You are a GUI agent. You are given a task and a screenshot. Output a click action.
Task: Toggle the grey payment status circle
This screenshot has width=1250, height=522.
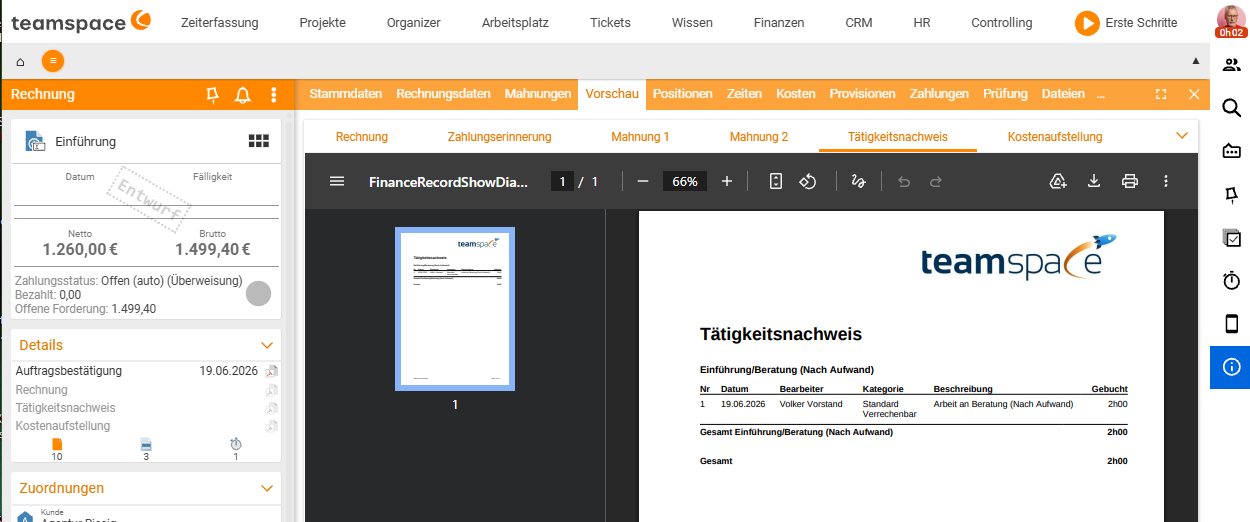tap(259, 294)
